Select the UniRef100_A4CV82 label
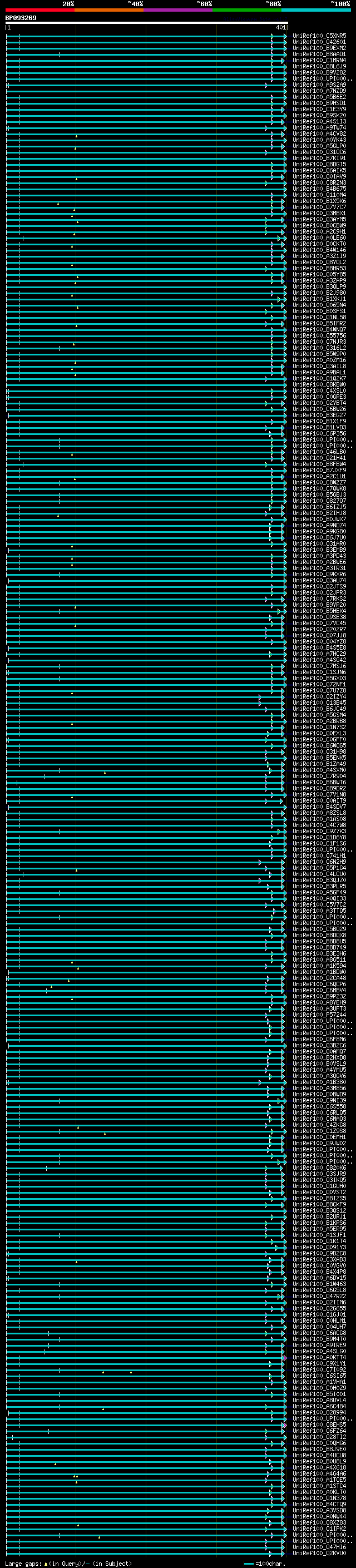Image resolution: width=356 pixels, height=1568 pixels. 319,134
